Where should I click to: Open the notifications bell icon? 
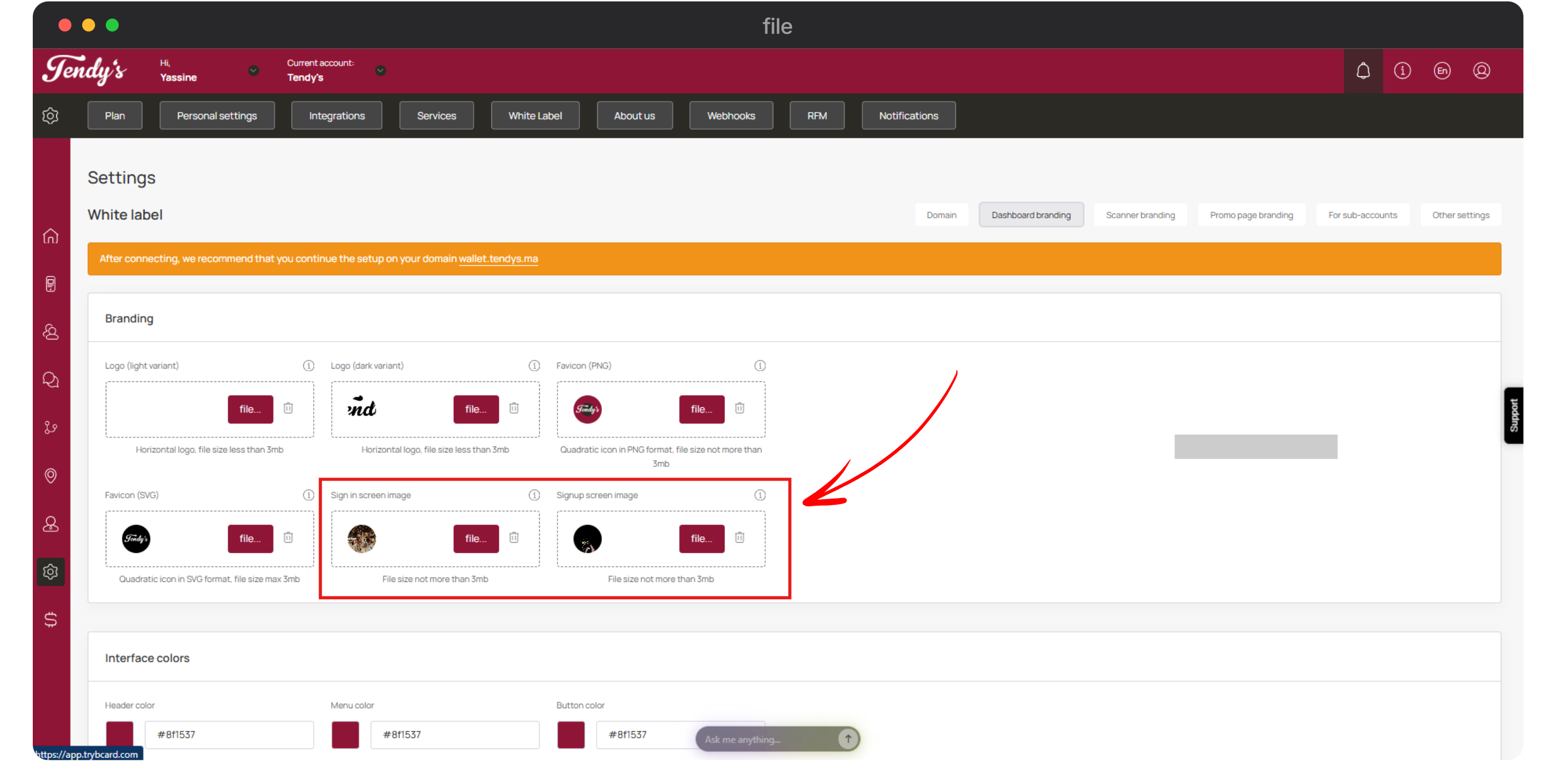1363,70
